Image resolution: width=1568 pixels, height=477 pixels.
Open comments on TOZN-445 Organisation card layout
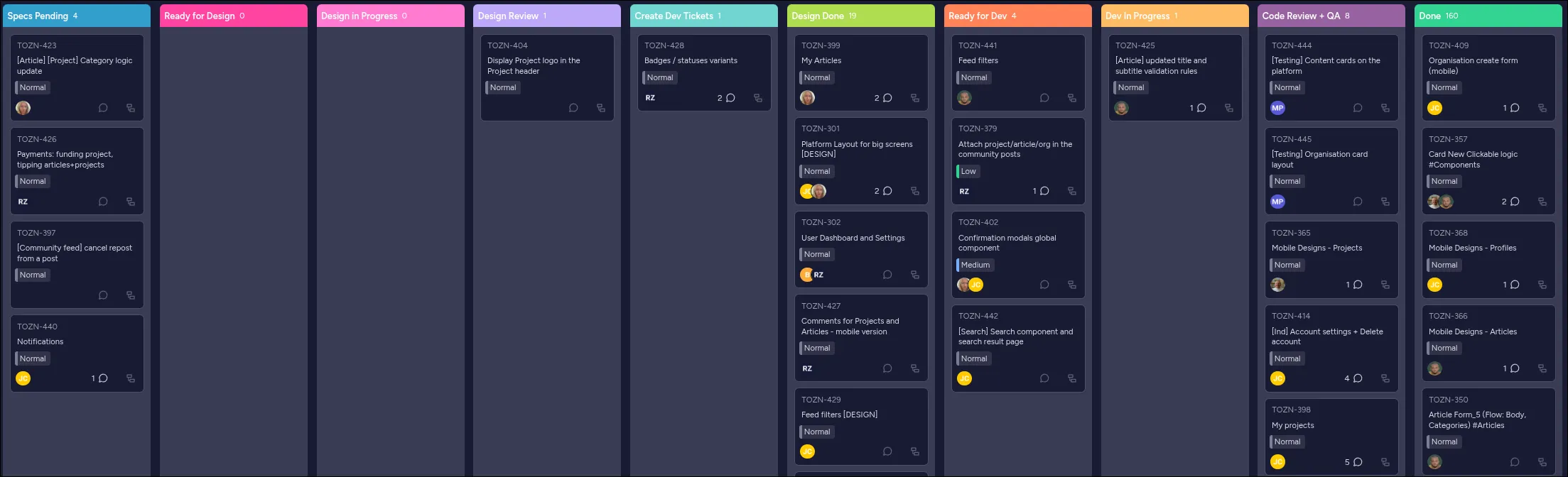[x=1358, y=202]
